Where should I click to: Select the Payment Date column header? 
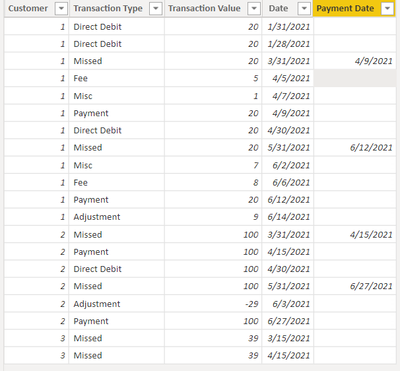point(345,9)
